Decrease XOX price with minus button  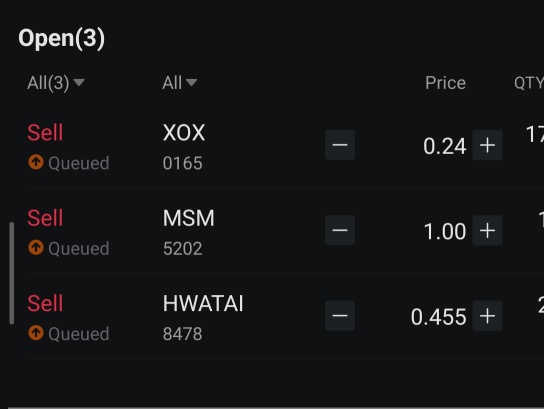tap(340, 145)
